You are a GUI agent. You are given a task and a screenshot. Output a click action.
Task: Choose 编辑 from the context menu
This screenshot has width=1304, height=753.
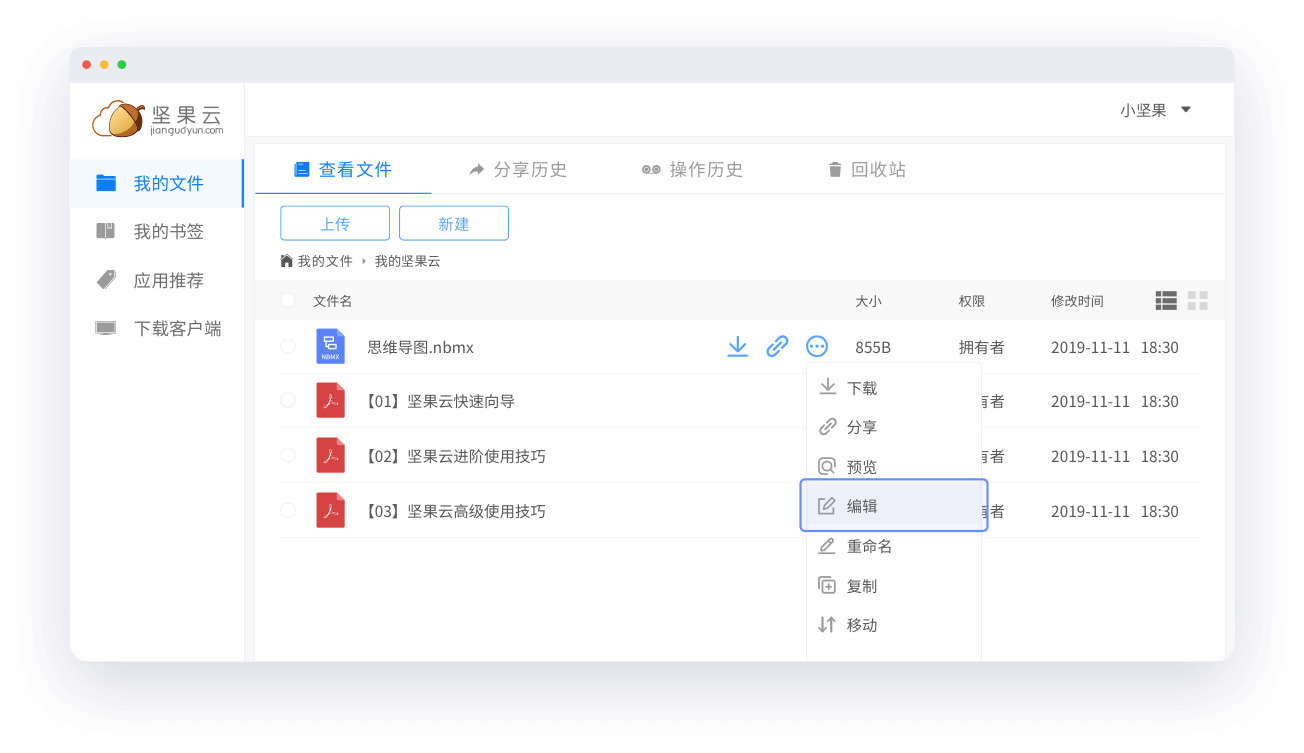(861, 506)
